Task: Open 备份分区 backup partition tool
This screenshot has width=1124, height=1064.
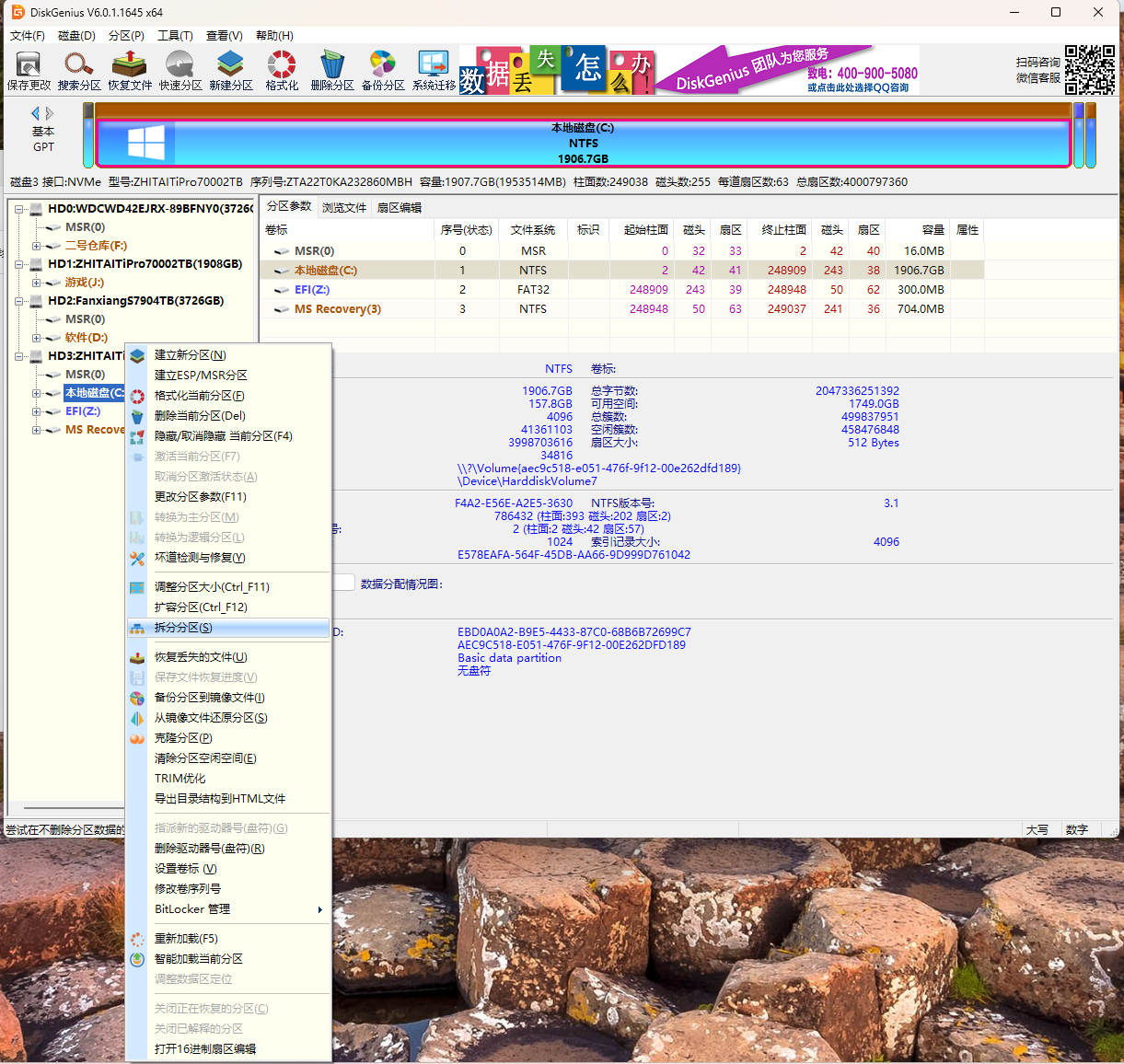Action: click(383, 71)
